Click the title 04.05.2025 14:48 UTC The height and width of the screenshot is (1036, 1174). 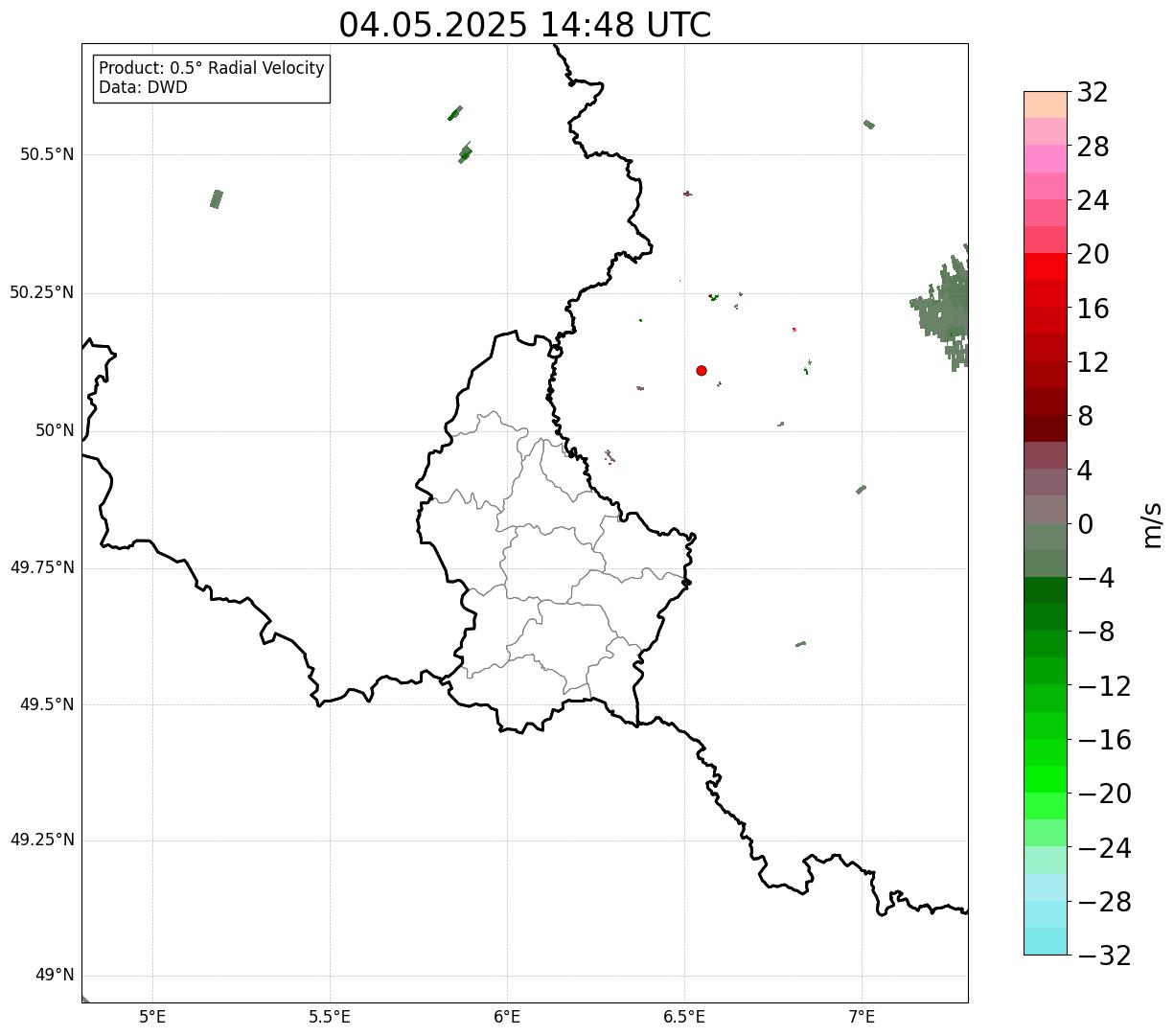pos(525,25)
